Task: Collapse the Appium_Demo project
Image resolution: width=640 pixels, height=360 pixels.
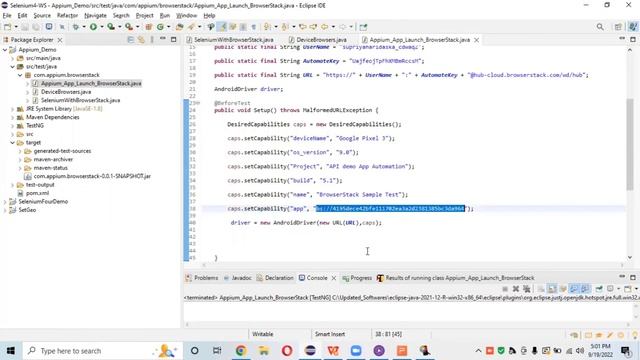Action: point(5,50)
